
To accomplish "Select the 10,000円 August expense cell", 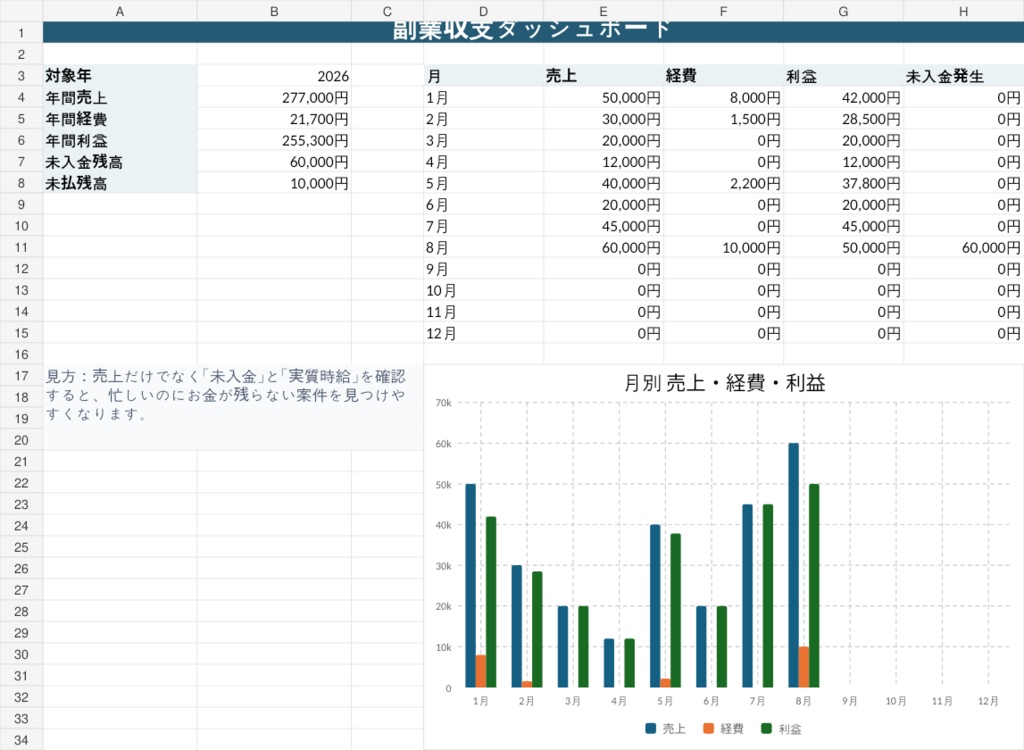I will click(724, 248).
